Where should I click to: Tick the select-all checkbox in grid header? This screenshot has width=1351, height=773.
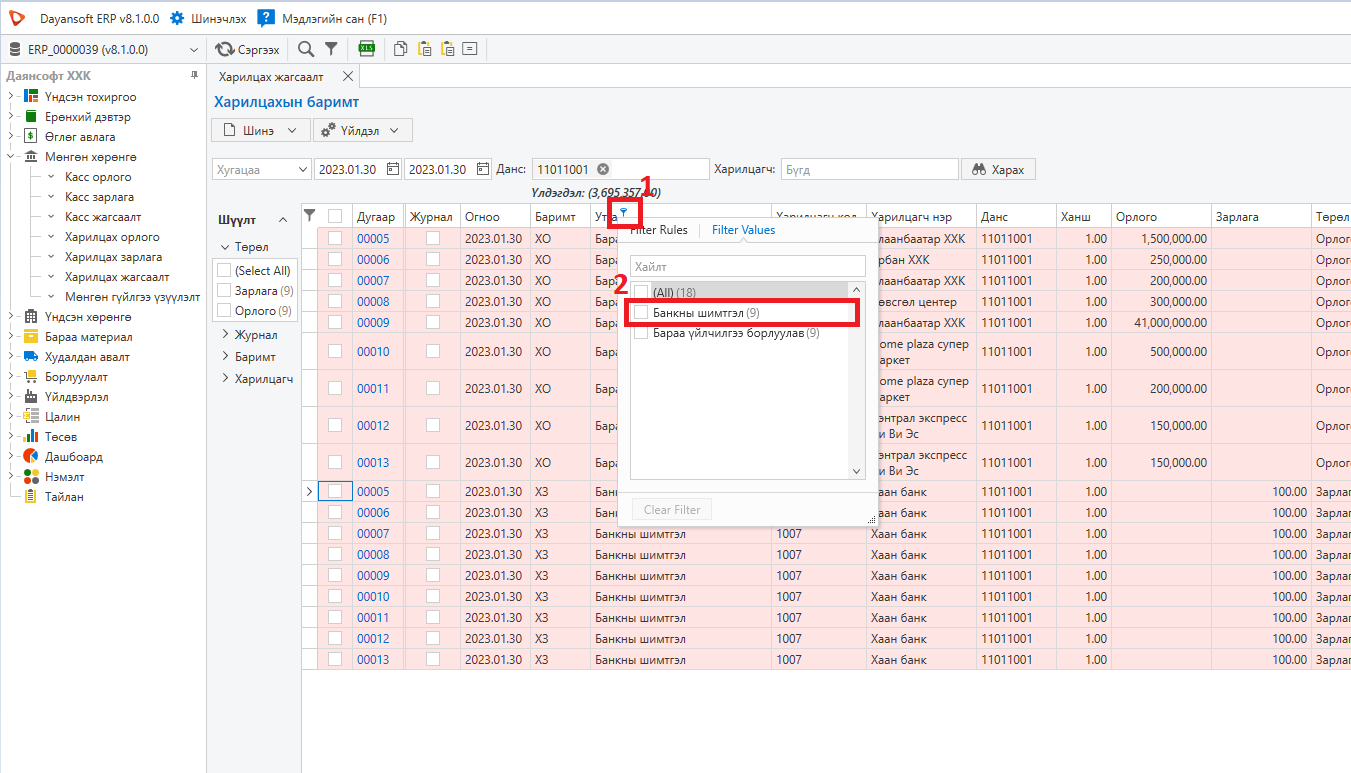[335, 216]
